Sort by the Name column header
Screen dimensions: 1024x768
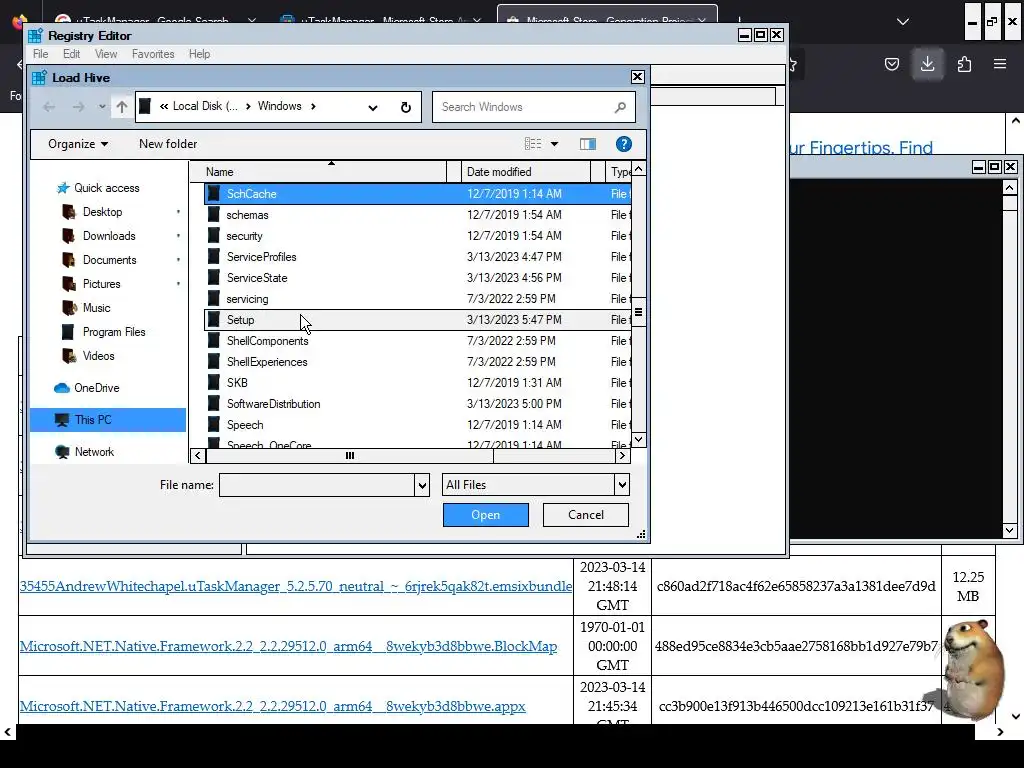[x=325, y=172]
